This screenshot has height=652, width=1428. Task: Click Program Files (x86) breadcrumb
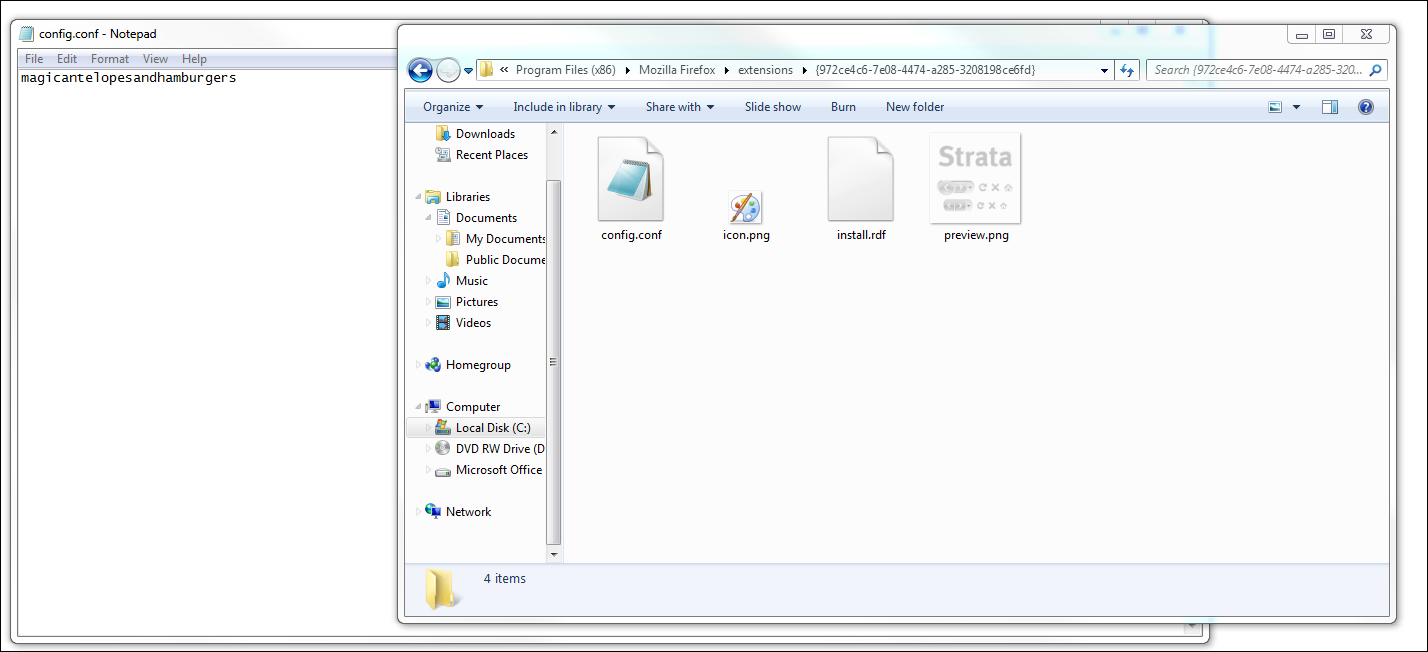click(566, 70)
